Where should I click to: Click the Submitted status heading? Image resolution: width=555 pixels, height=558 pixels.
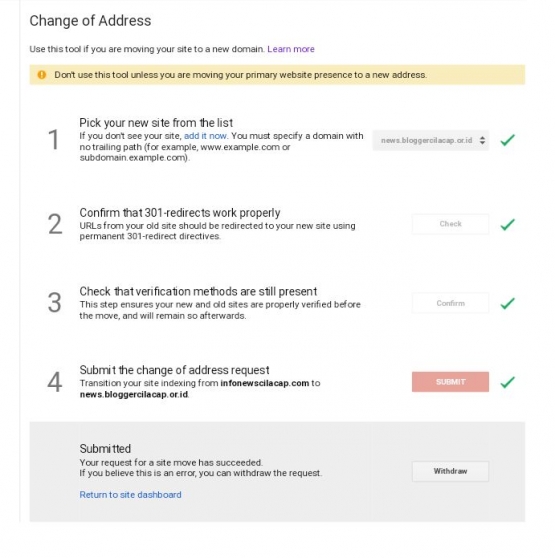point(105,449)
